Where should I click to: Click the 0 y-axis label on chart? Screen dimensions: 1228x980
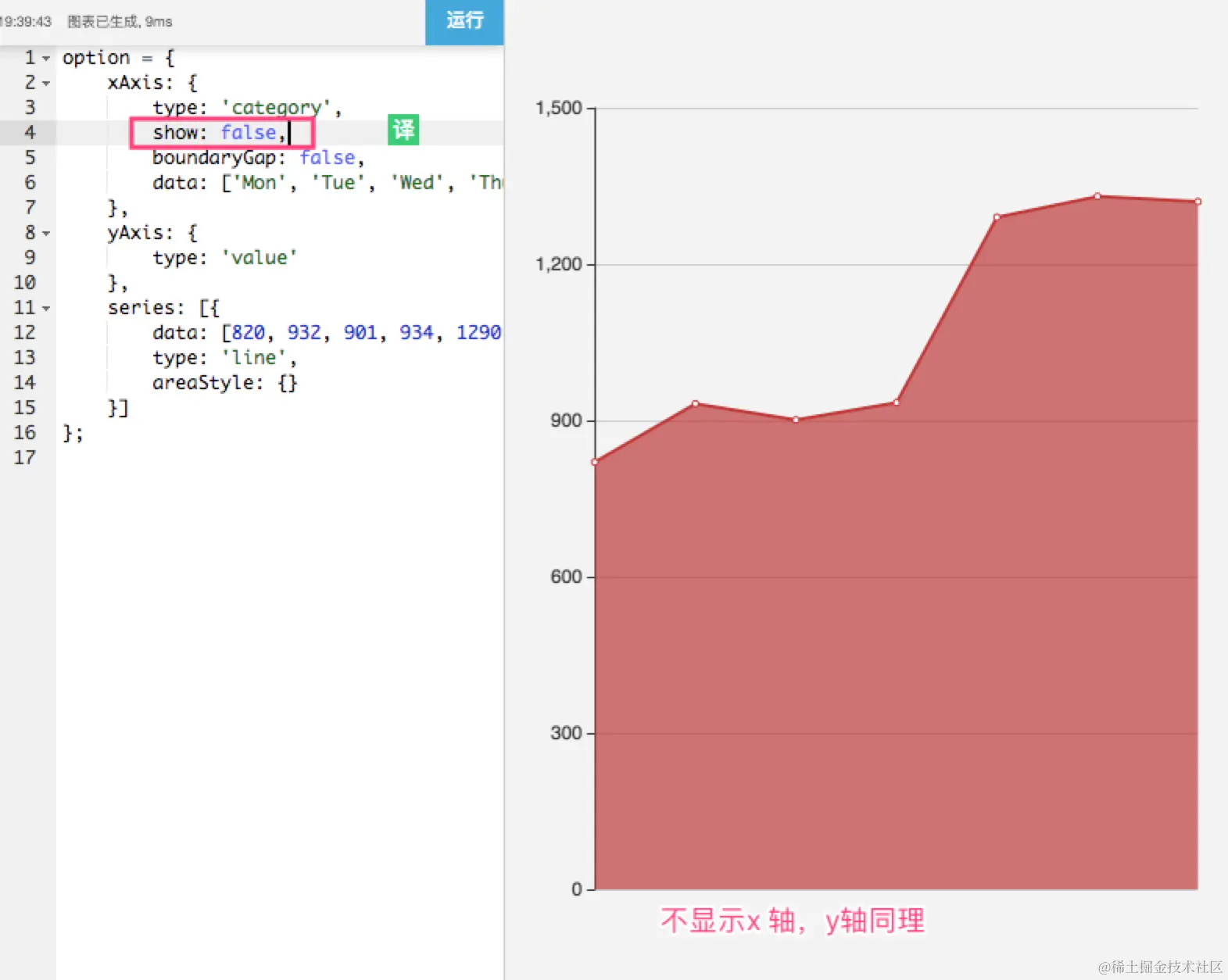[577, 889]
